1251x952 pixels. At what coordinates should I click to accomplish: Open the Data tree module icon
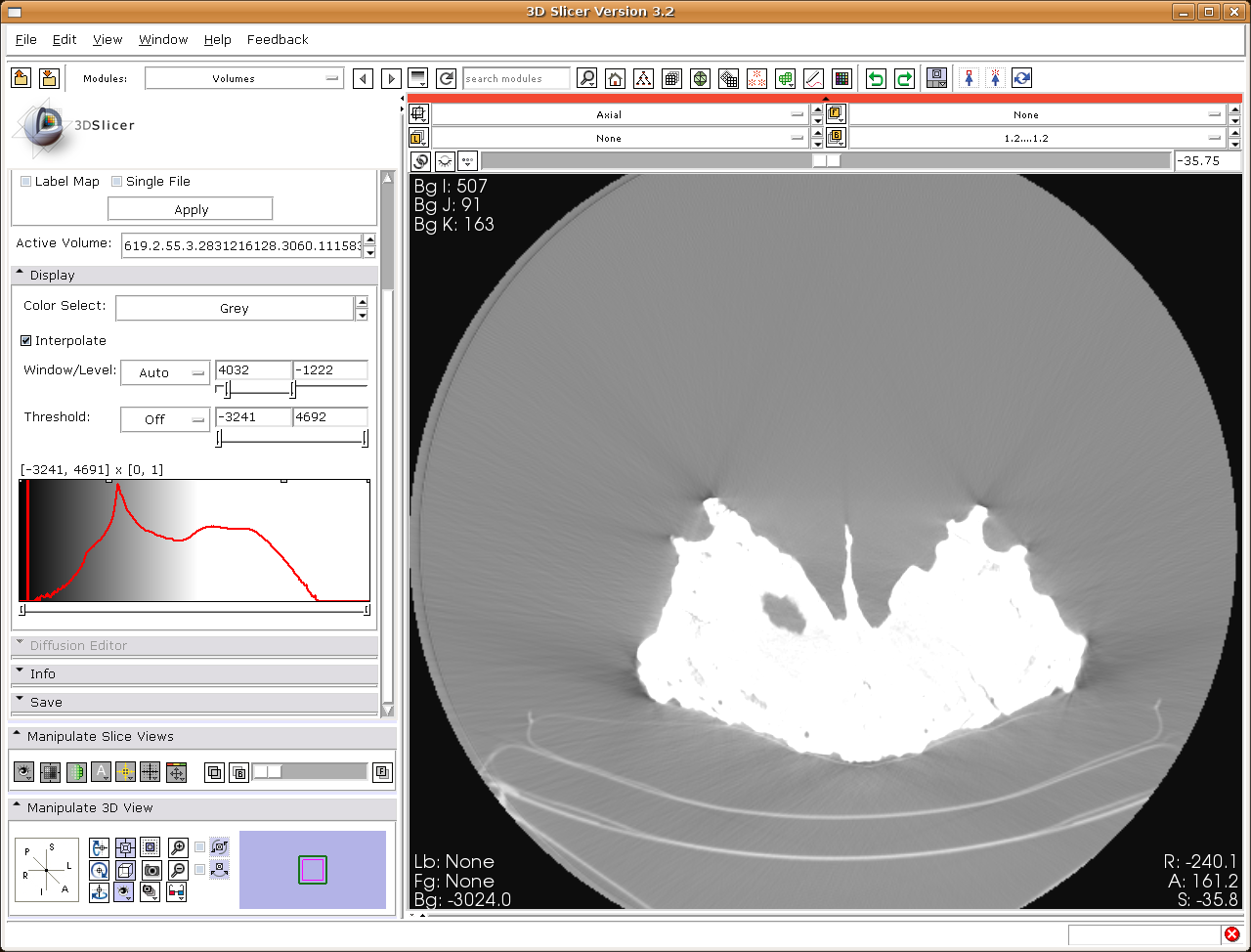coord(643,78)
